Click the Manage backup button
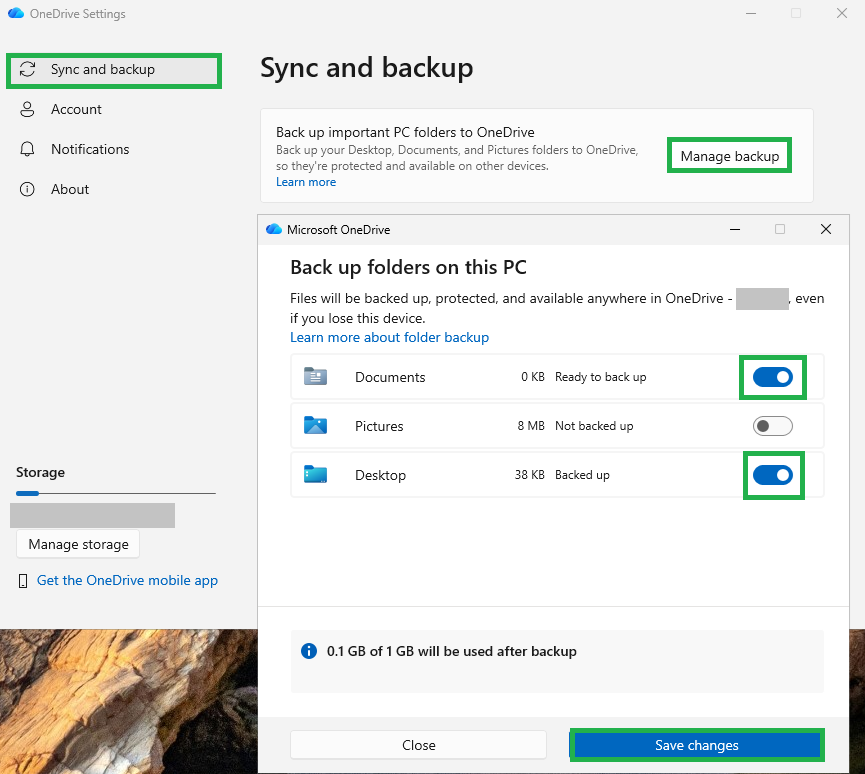The width and height of the screenshot is (865, 774). tap(729, 156)
